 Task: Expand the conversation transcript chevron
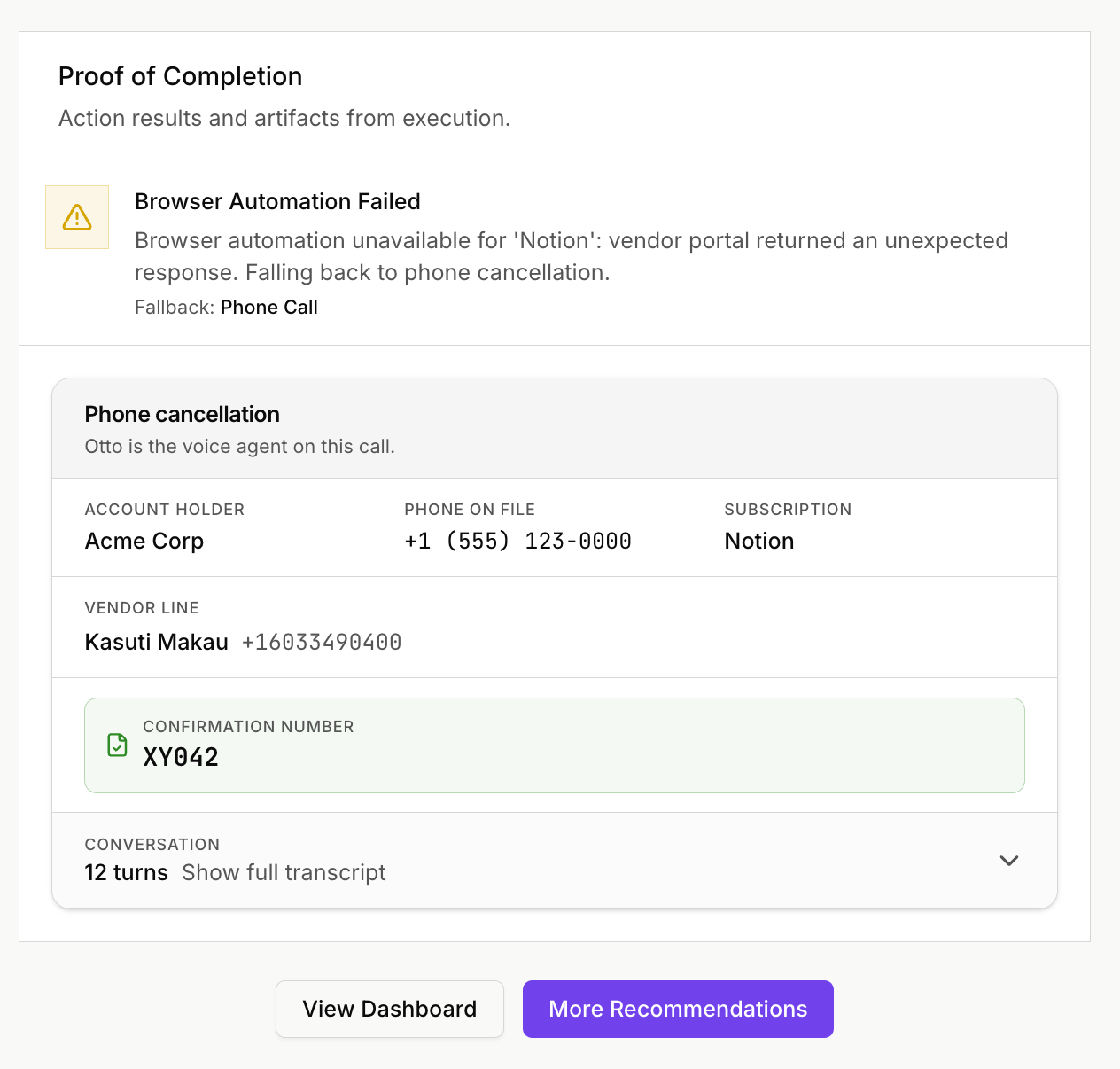[x=1008, y=861]
